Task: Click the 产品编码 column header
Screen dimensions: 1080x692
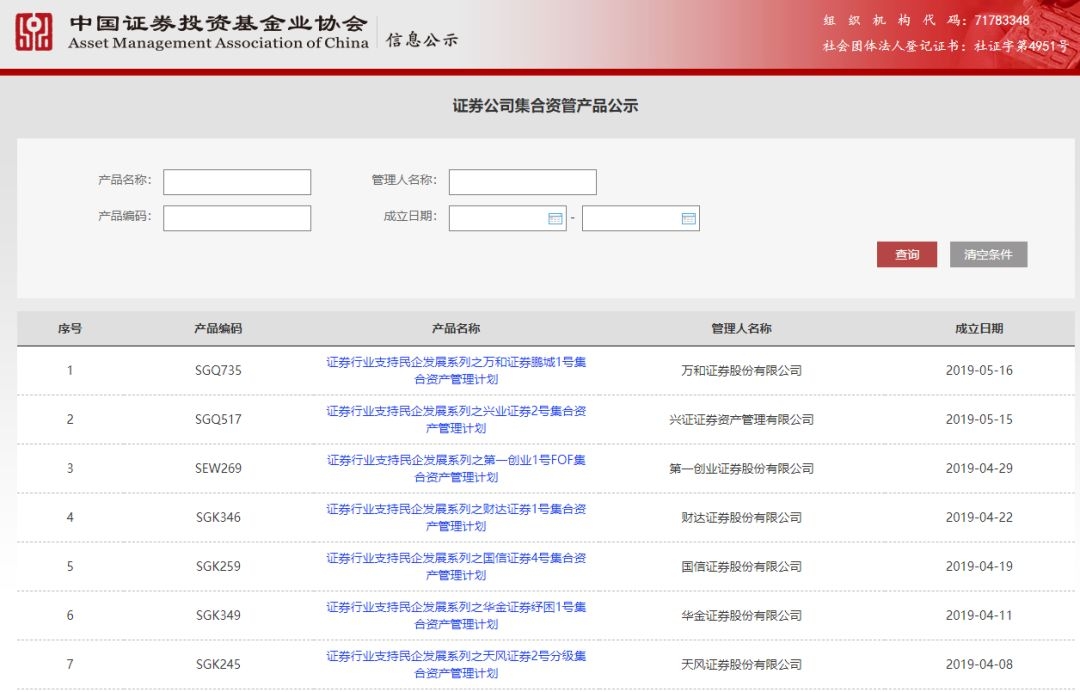Action: click(x=218, y=328)
